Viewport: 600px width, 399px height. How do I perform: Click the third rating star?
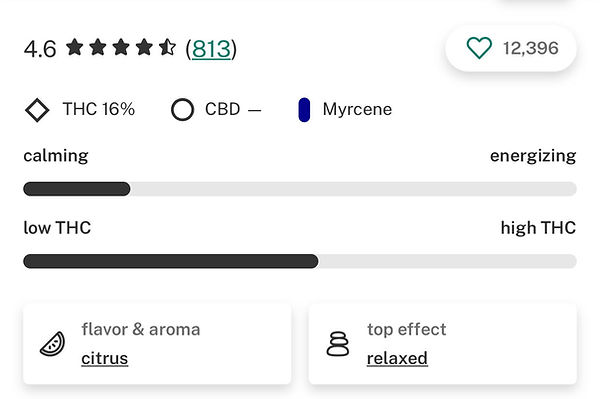coord(121,47)
